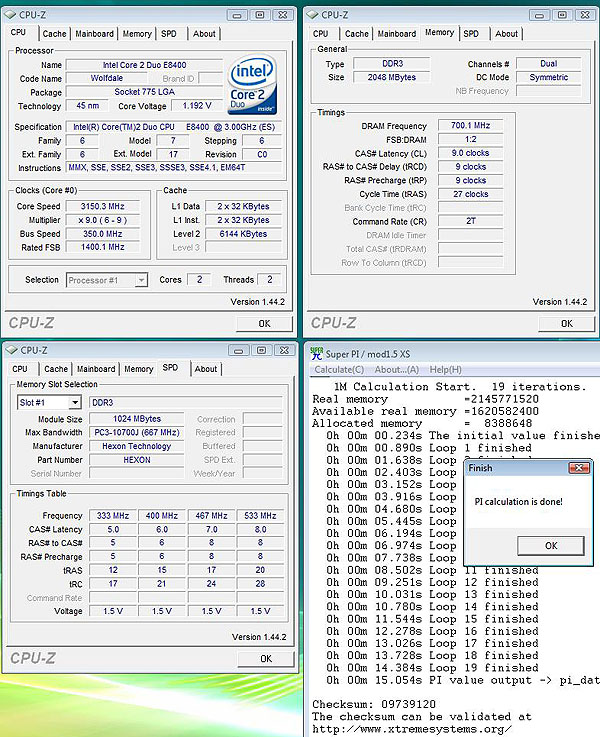The image size is (600, 737).
Task: Click the Core Speed value 3150.3 MHz
Action: [x=102, y=206]
